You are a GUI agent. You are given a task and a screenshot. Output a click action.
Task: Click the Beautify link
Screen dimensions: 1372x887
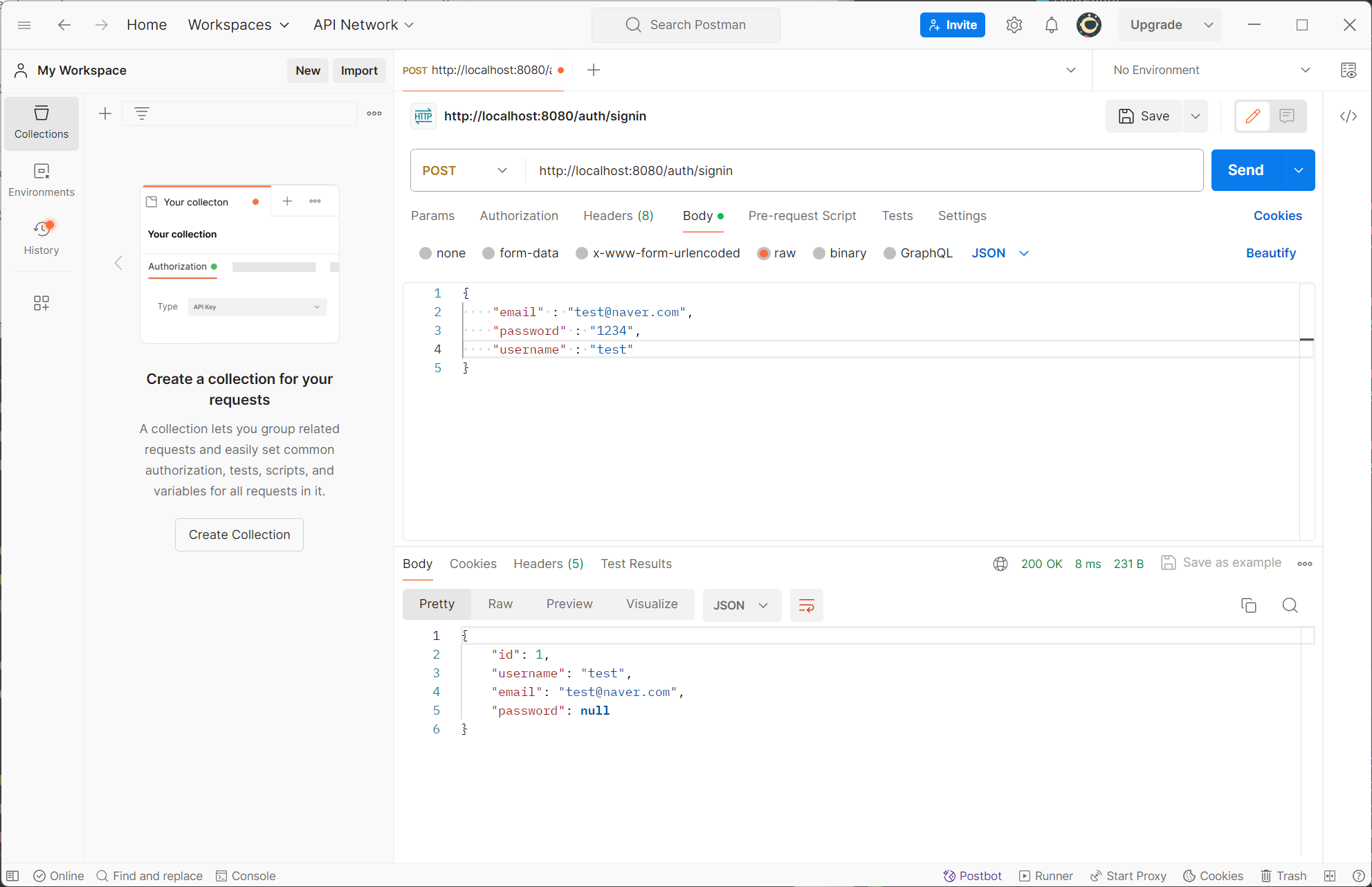(x=1270, y=253)
